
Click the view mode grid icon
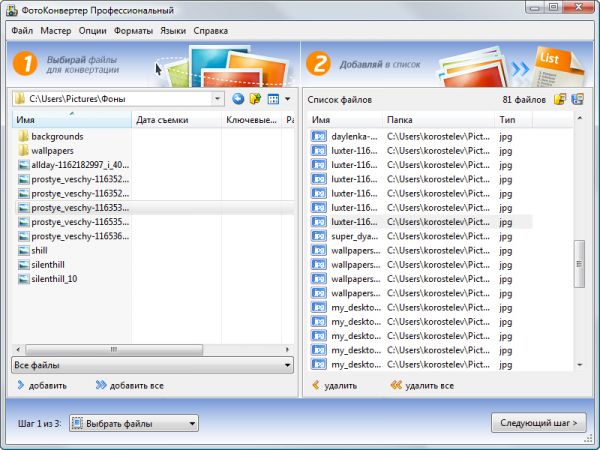273,99
